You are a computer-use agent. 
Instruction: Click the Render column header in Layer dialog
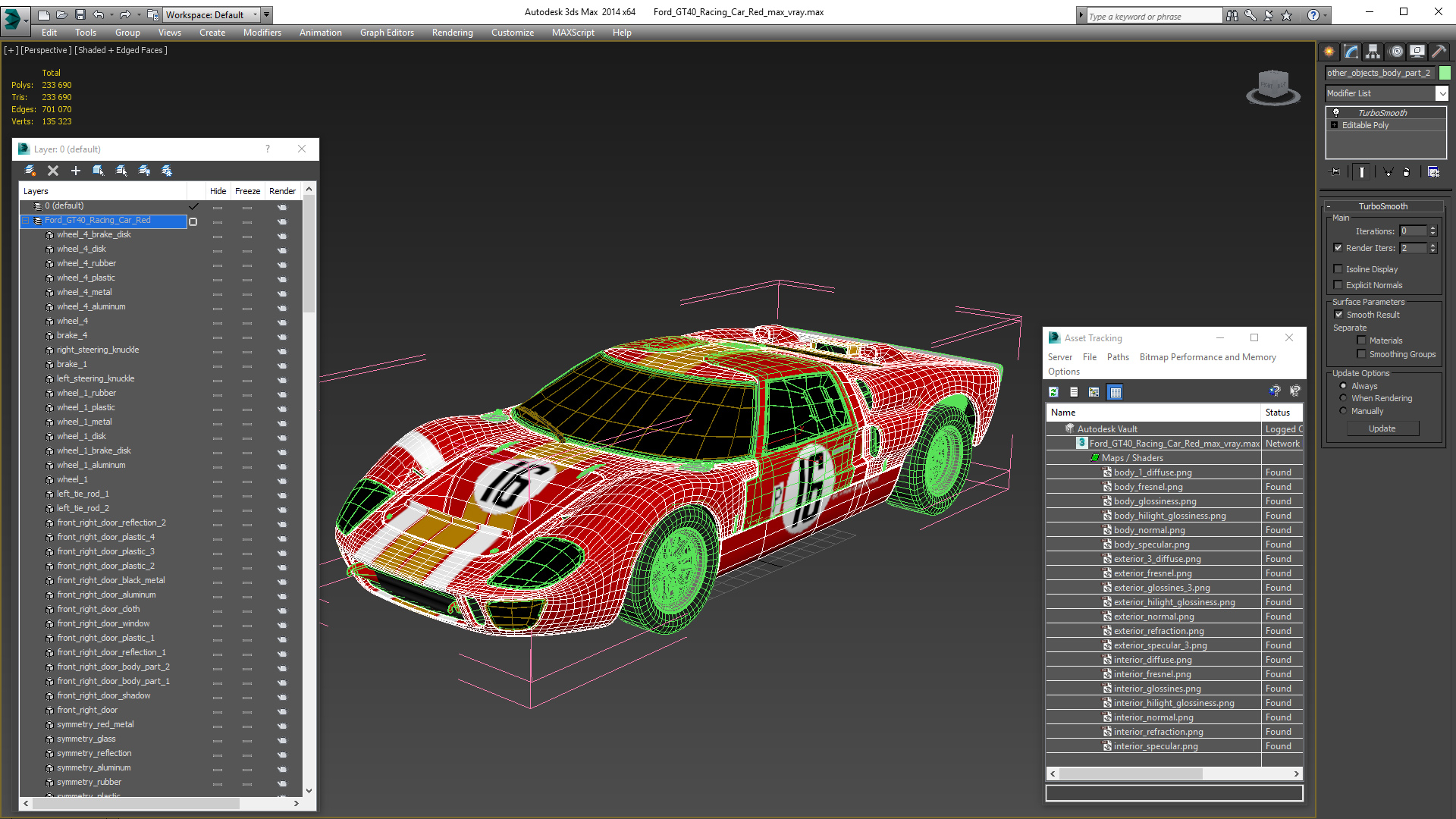click(282, 191)
